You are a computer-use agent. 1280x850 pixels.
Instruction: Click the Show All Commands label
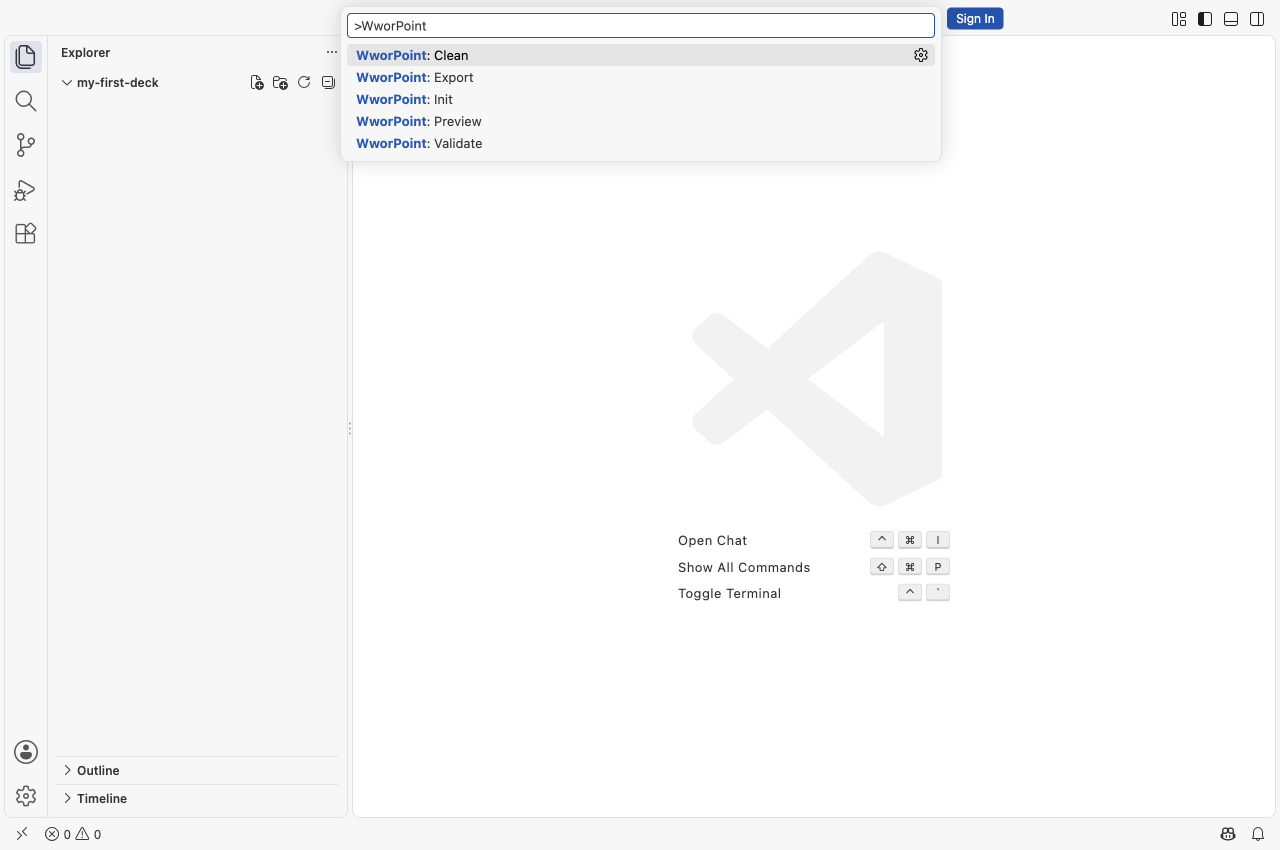(744, 567)
